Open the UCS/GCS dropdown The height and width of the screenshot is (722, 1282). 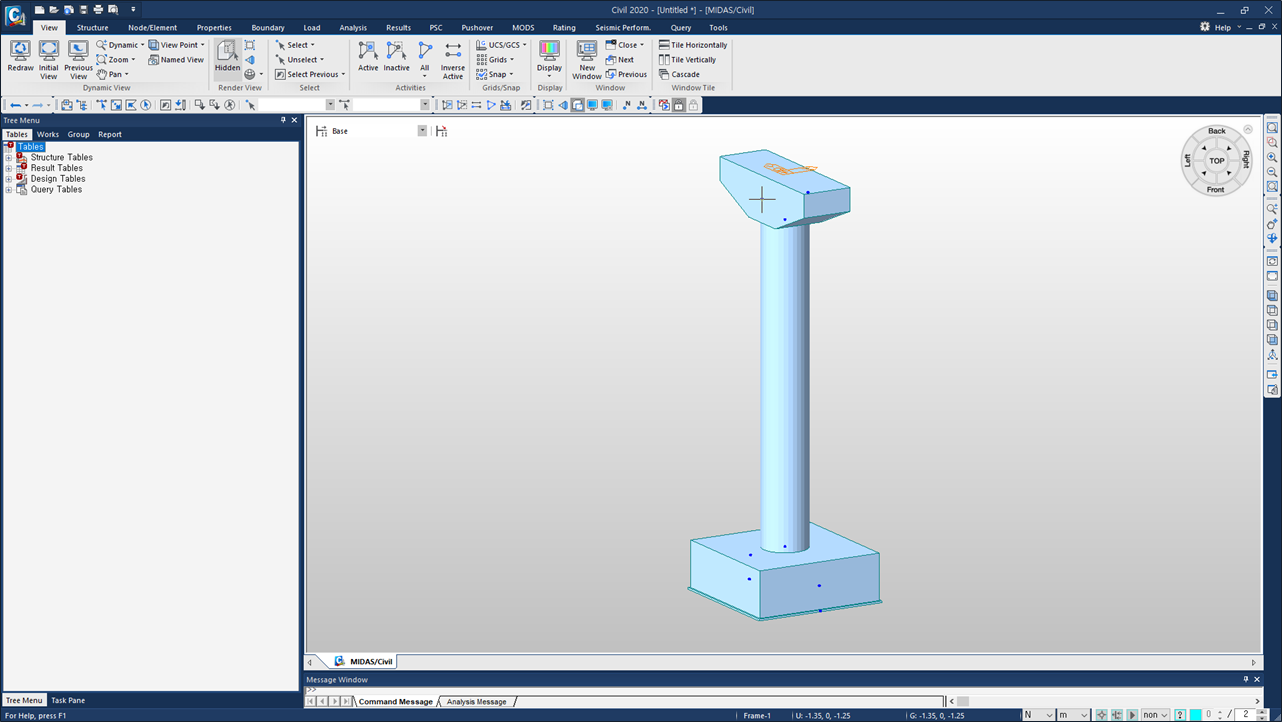point(501,45)
